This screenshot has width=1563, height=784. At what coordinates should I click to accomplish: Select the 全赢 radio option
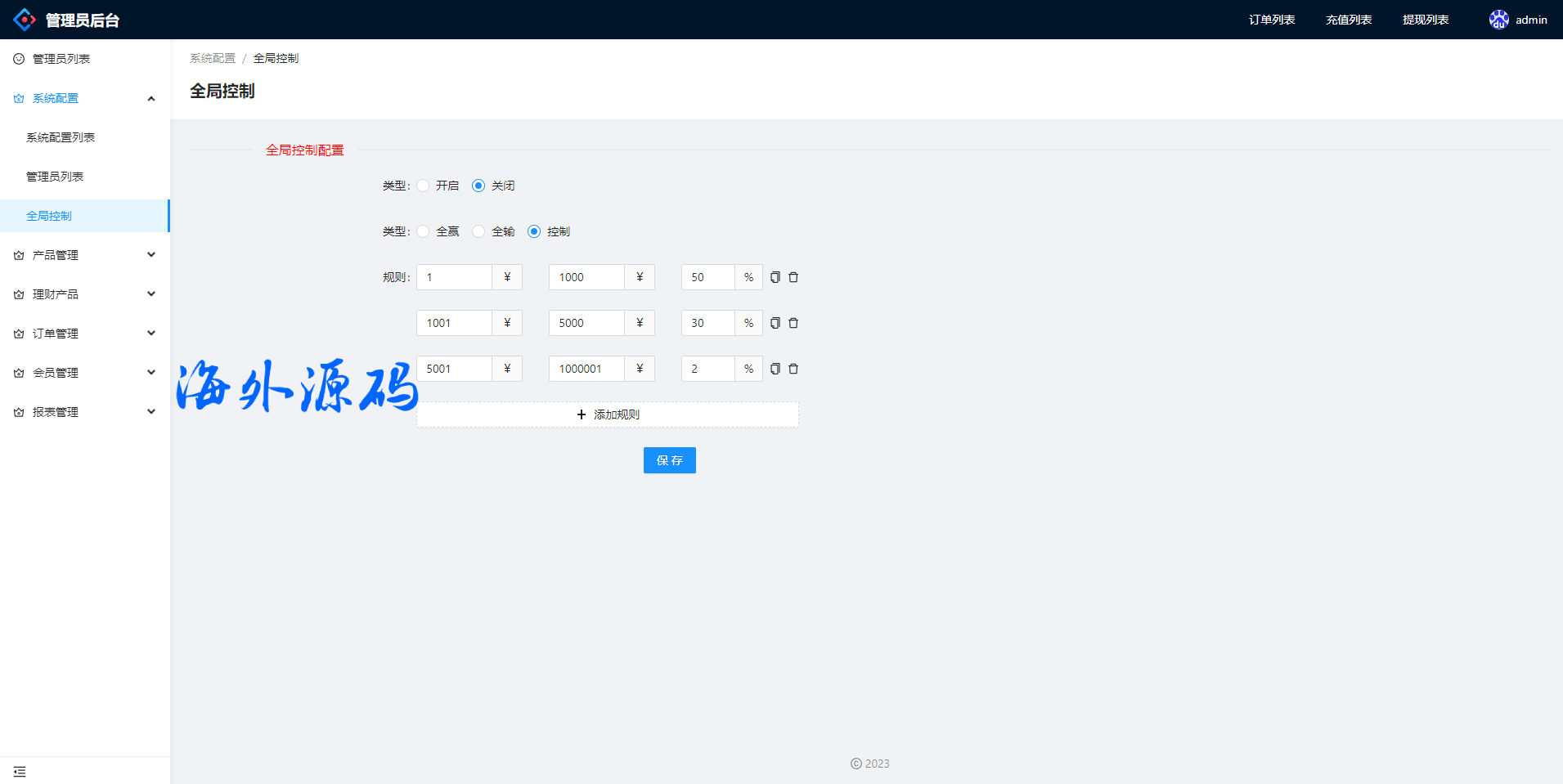423,231
